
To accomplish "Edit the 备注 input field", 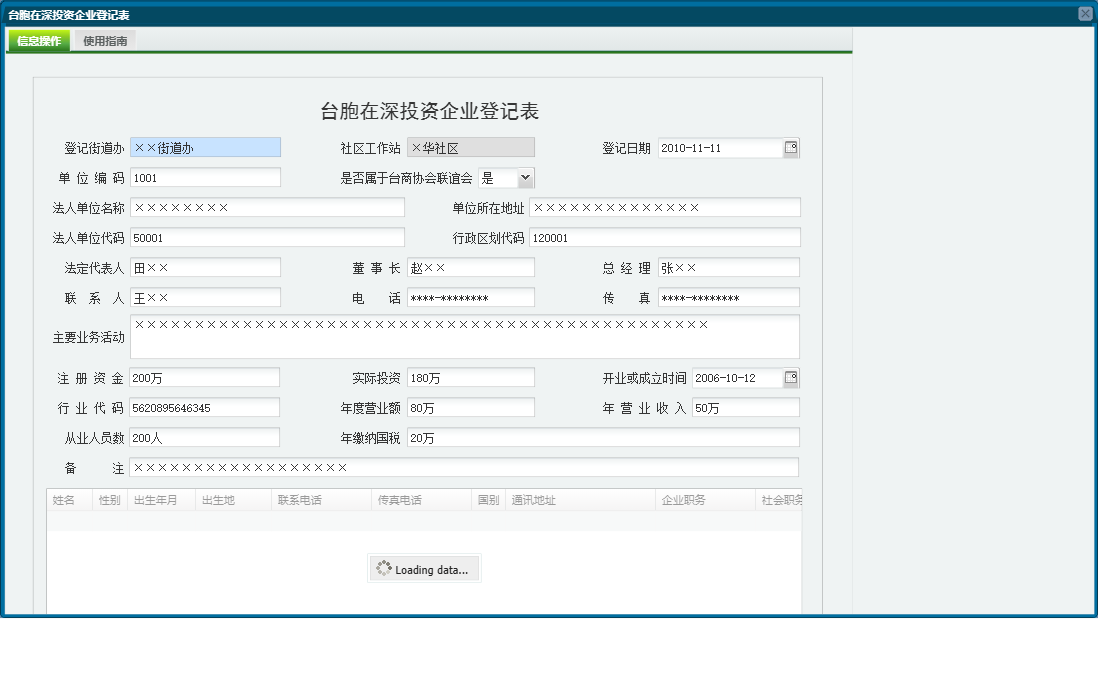I will 465,467.
